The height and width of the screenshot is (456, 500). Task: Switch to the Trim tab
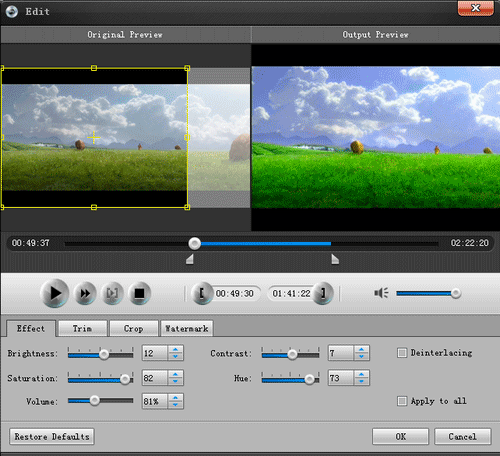tap(82, 329)
